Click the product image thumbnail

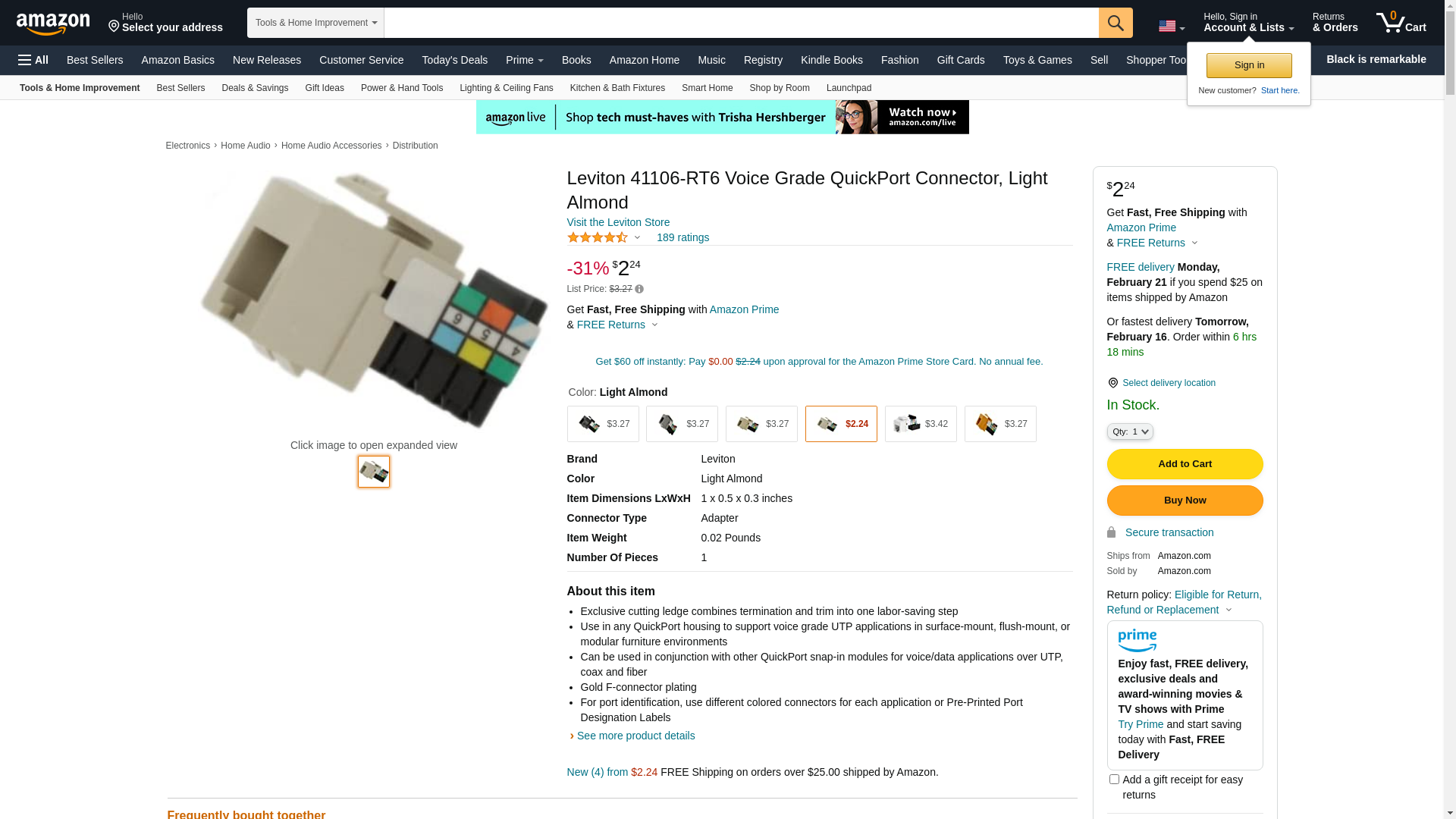[374, 472]
